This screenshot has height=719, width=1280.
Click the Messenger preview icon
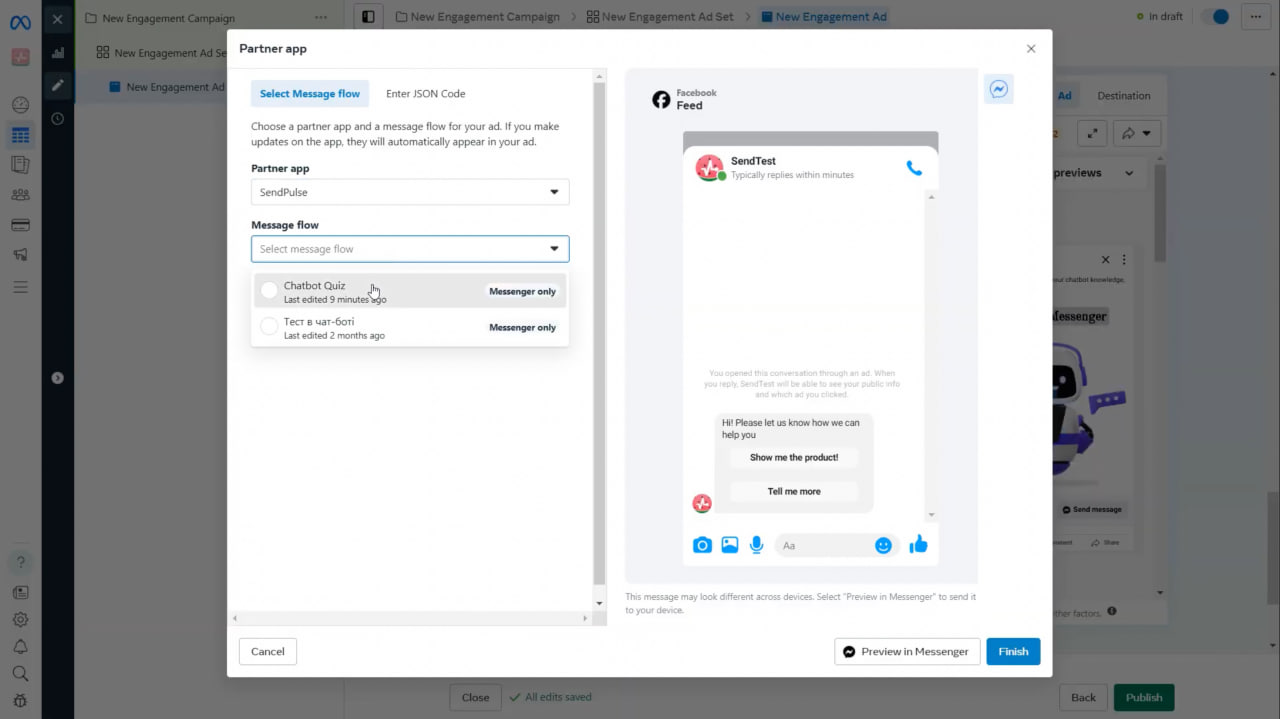coord(998,89)
